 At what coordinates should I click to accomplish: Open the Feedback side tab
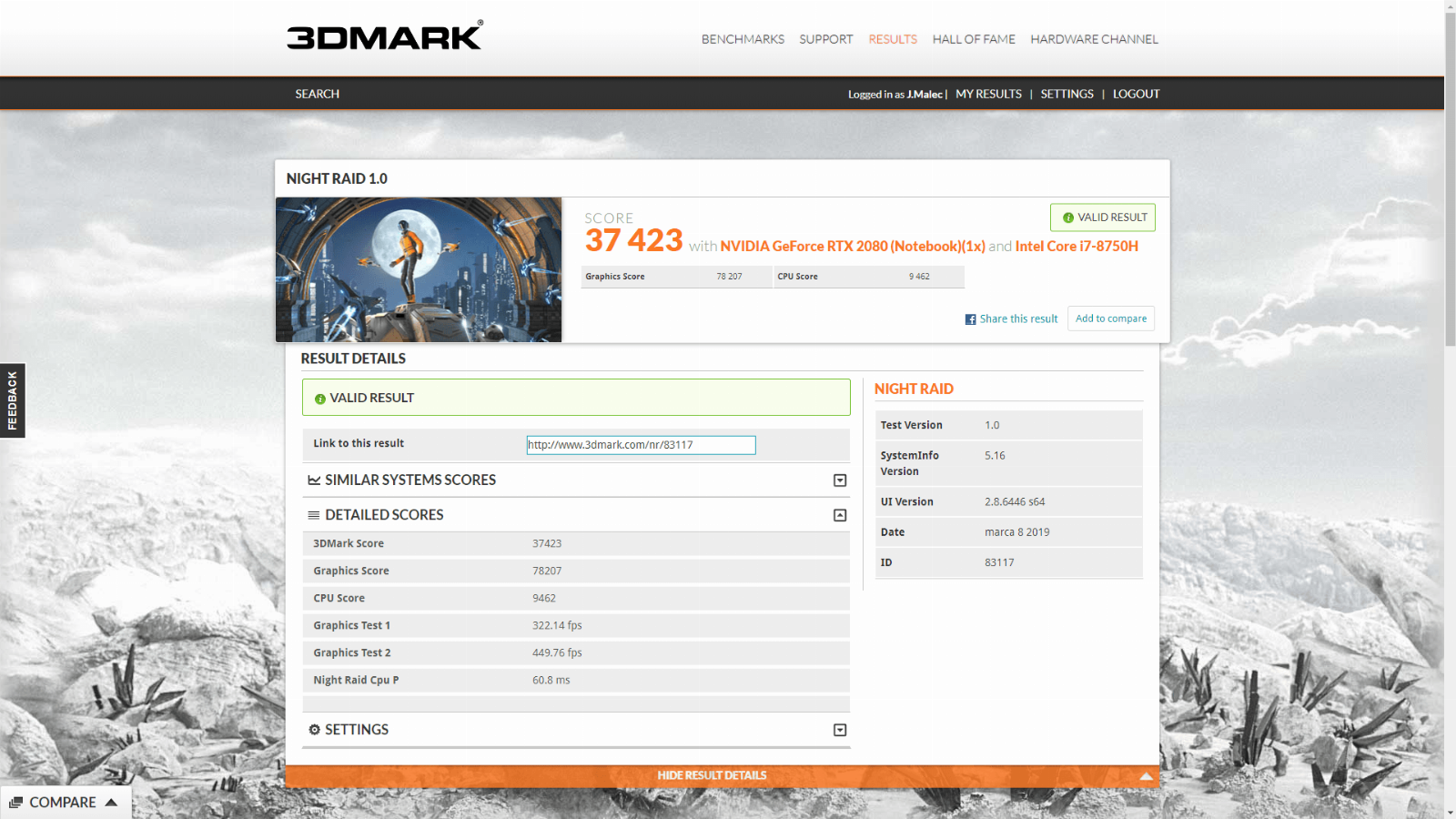(x=12, y=400)
